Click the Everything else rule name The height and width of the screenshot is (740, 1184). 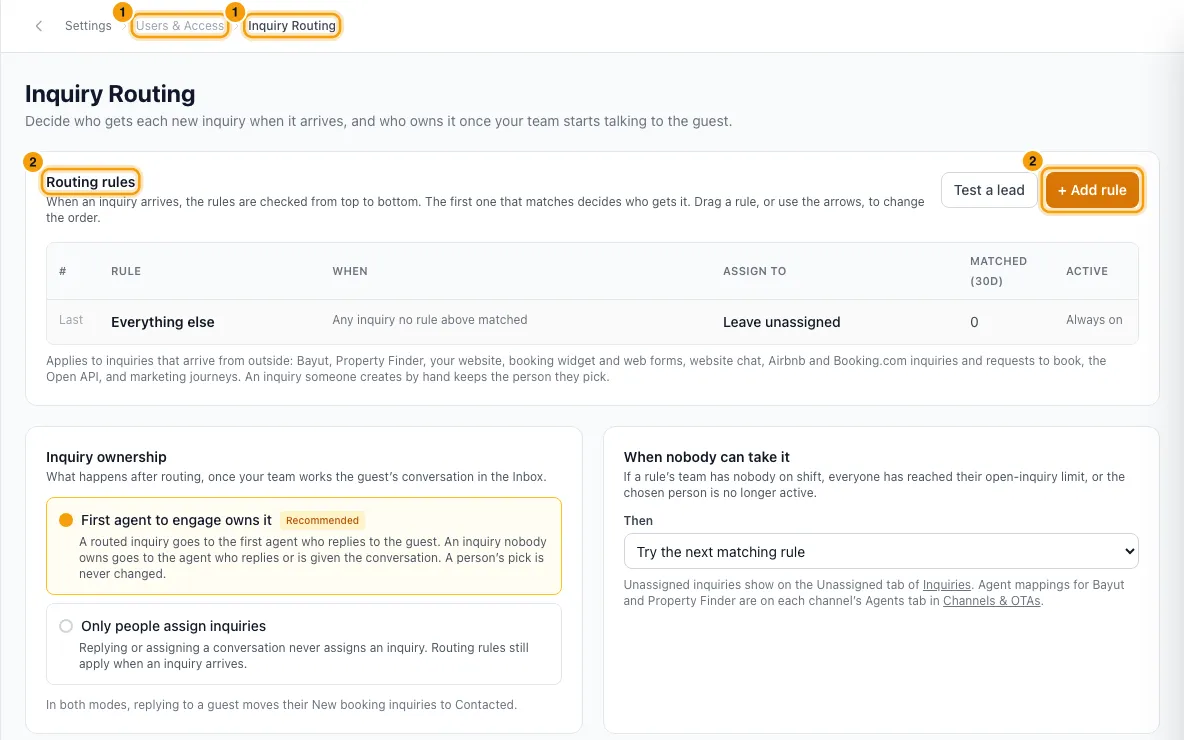point(162,322)
